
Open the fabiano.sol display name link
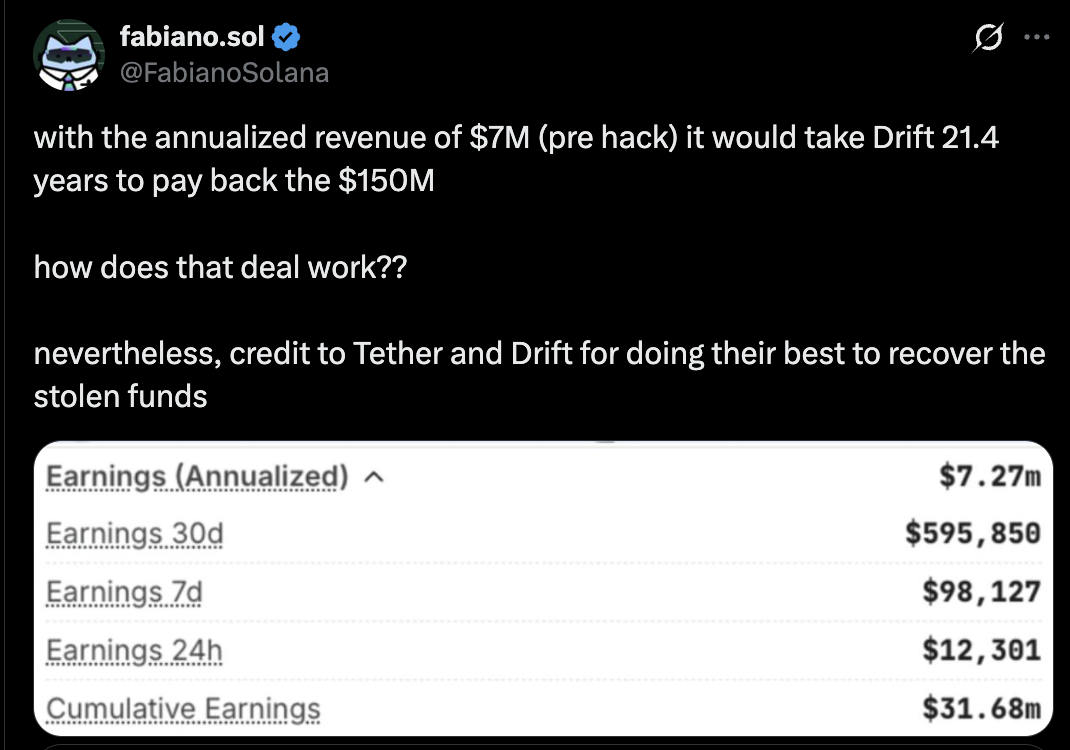coord(191,38)
